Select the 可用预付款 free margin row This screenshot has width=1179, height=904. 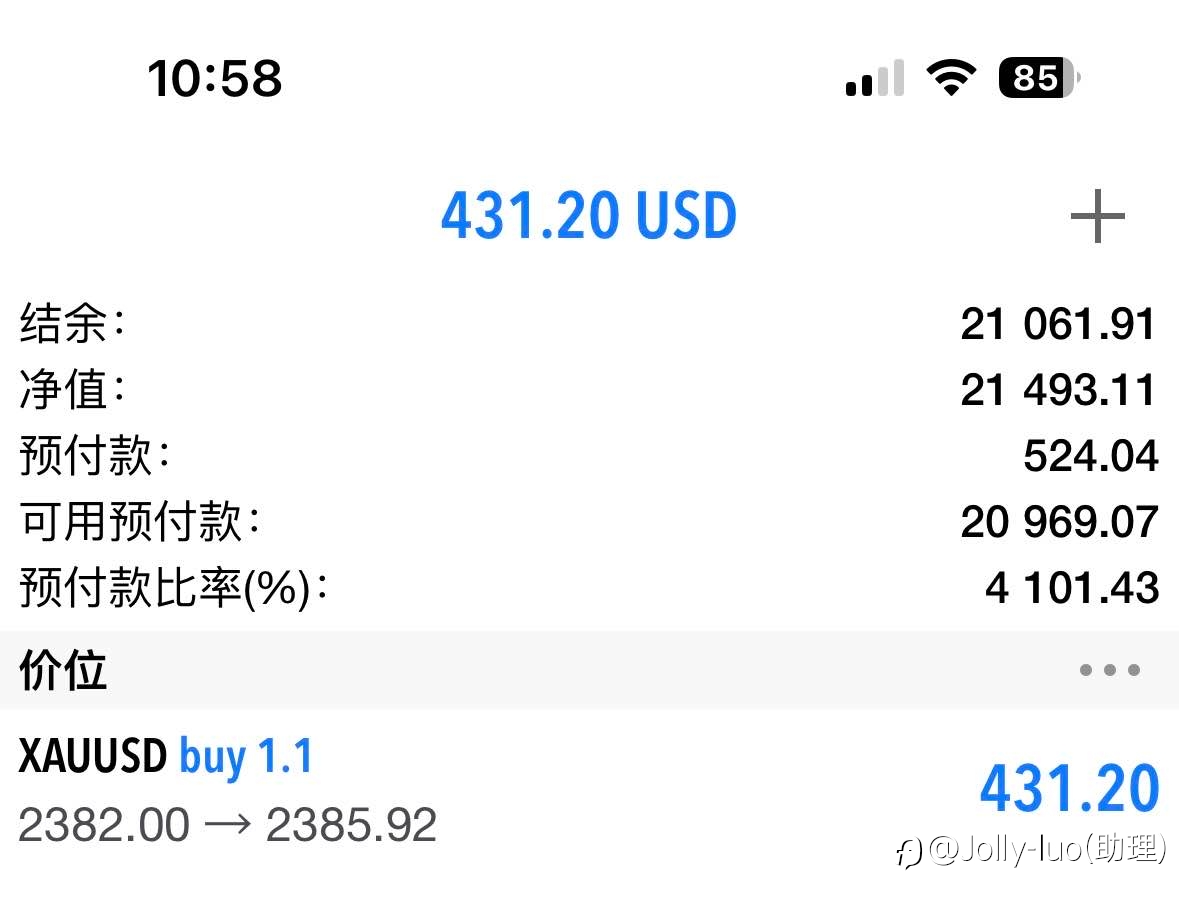coord(590,521)
